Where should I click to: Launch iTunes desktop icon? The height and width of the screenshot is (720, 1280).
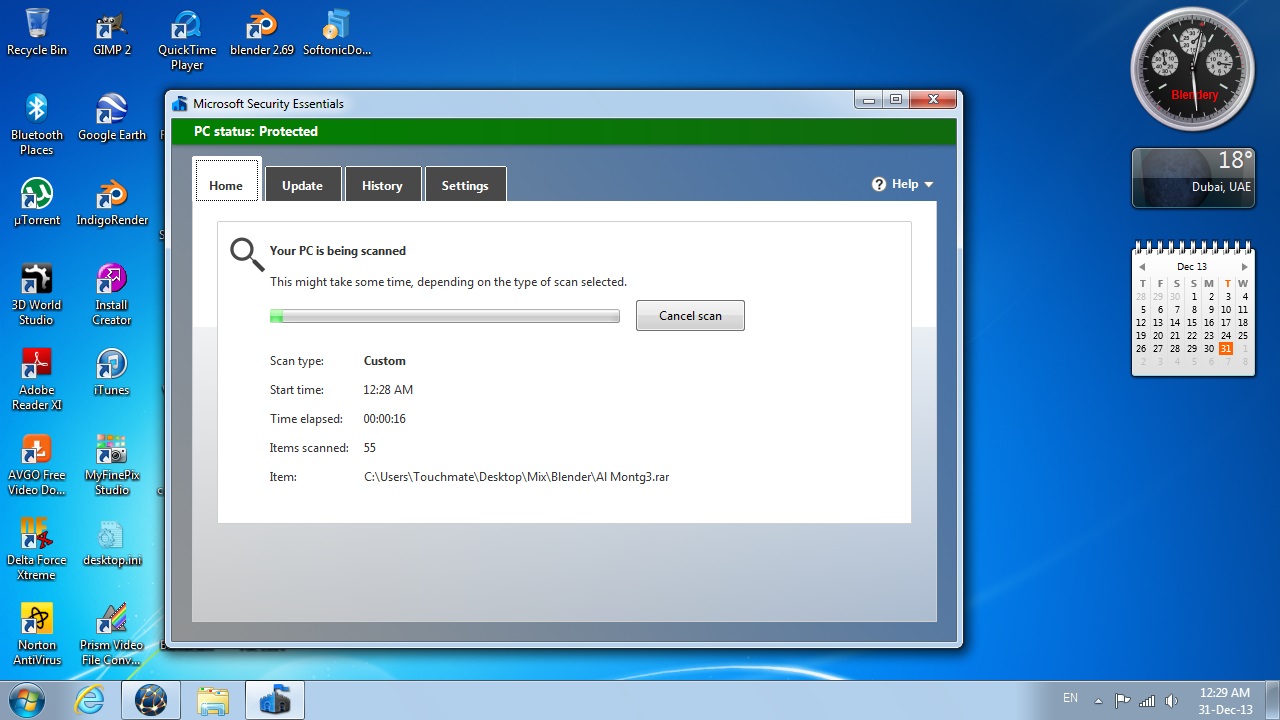112,372
